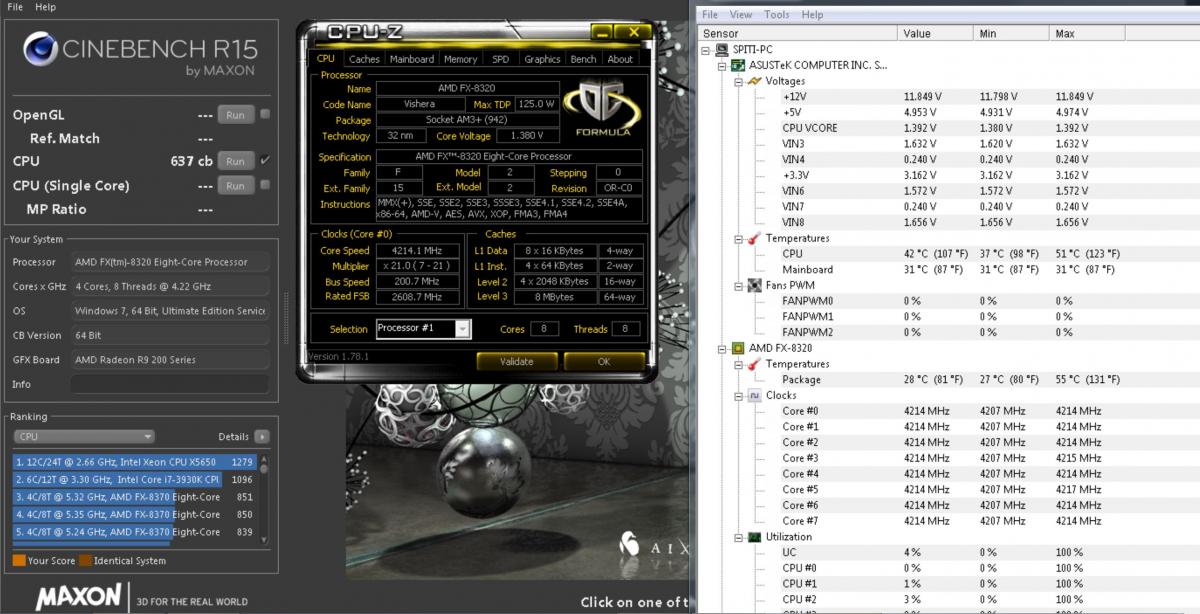Screen dimensions: 1200x614
Task: Open the HWMonitor View menu
Action: [741, 15]
